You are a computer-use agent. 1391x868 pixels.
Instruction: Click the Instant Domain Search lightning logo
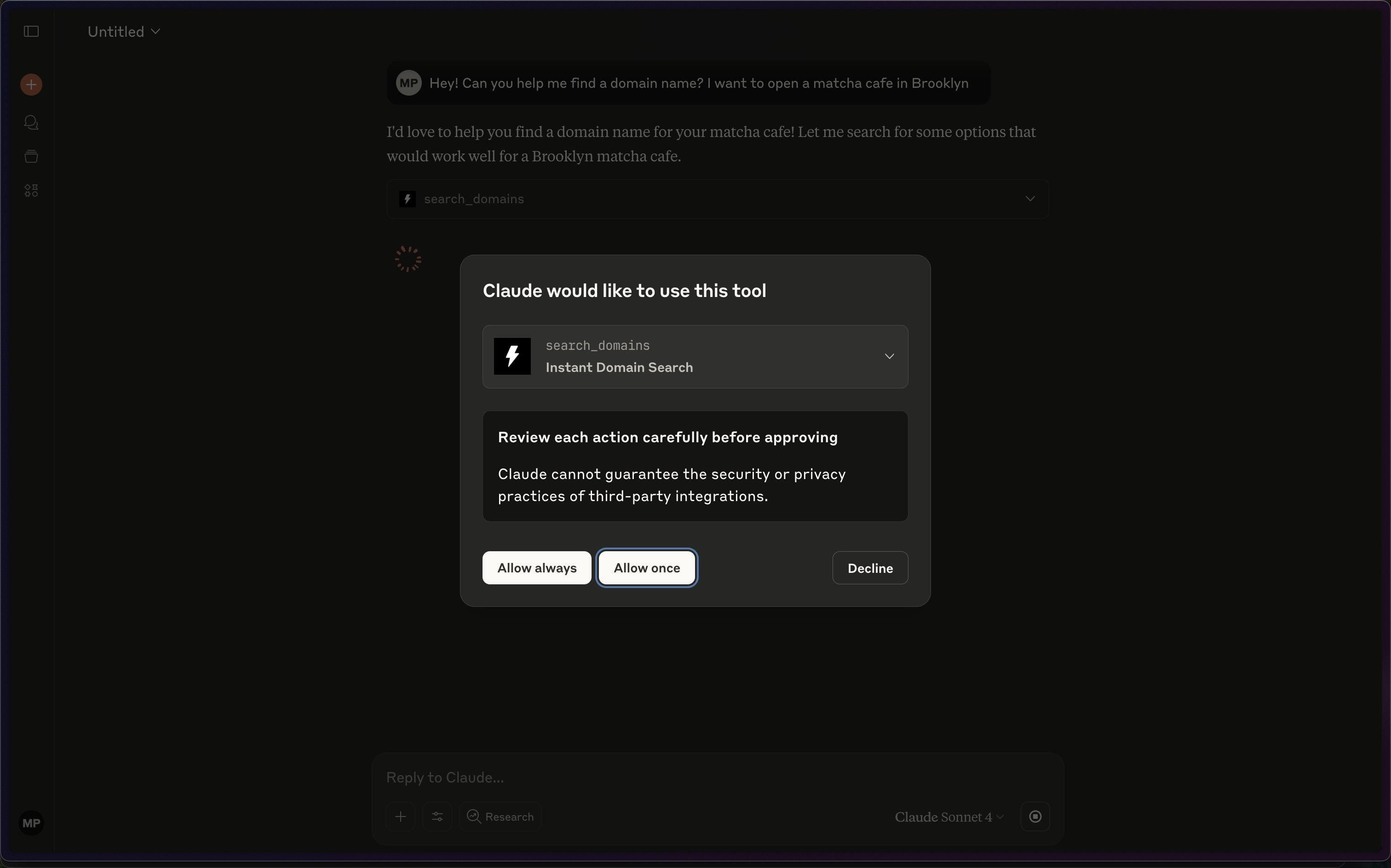[x=512, y=356]
